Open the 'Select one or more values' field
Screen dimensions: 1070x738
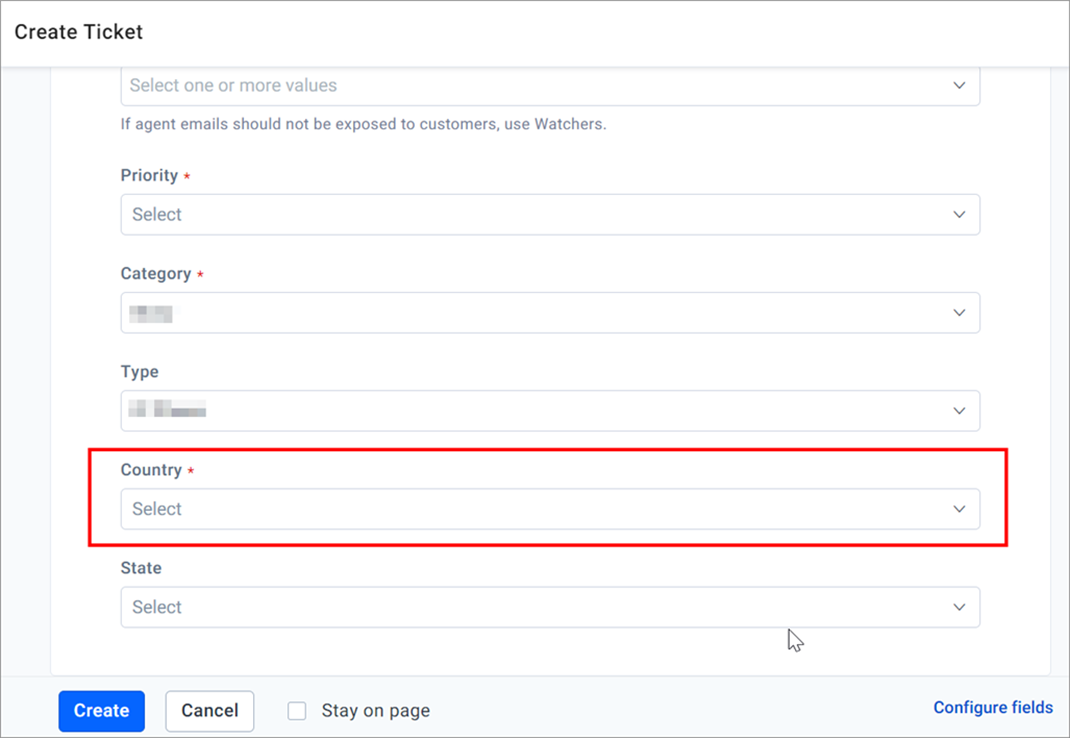coord(550,86)
